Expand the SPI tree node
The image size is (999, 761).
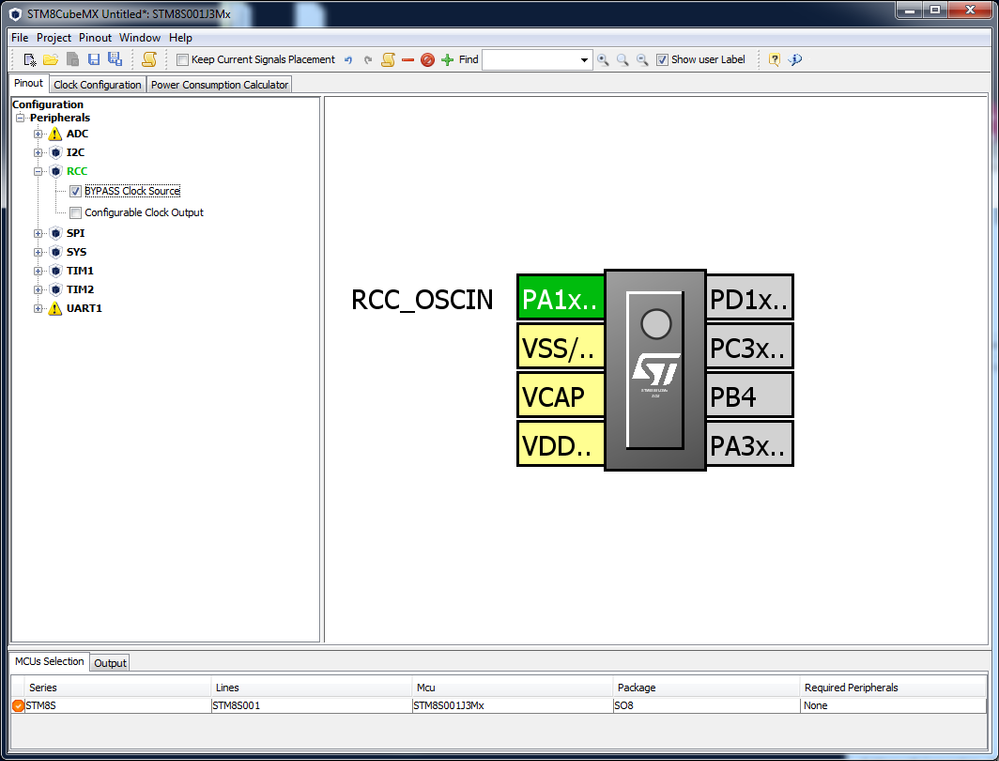(38, 233)
